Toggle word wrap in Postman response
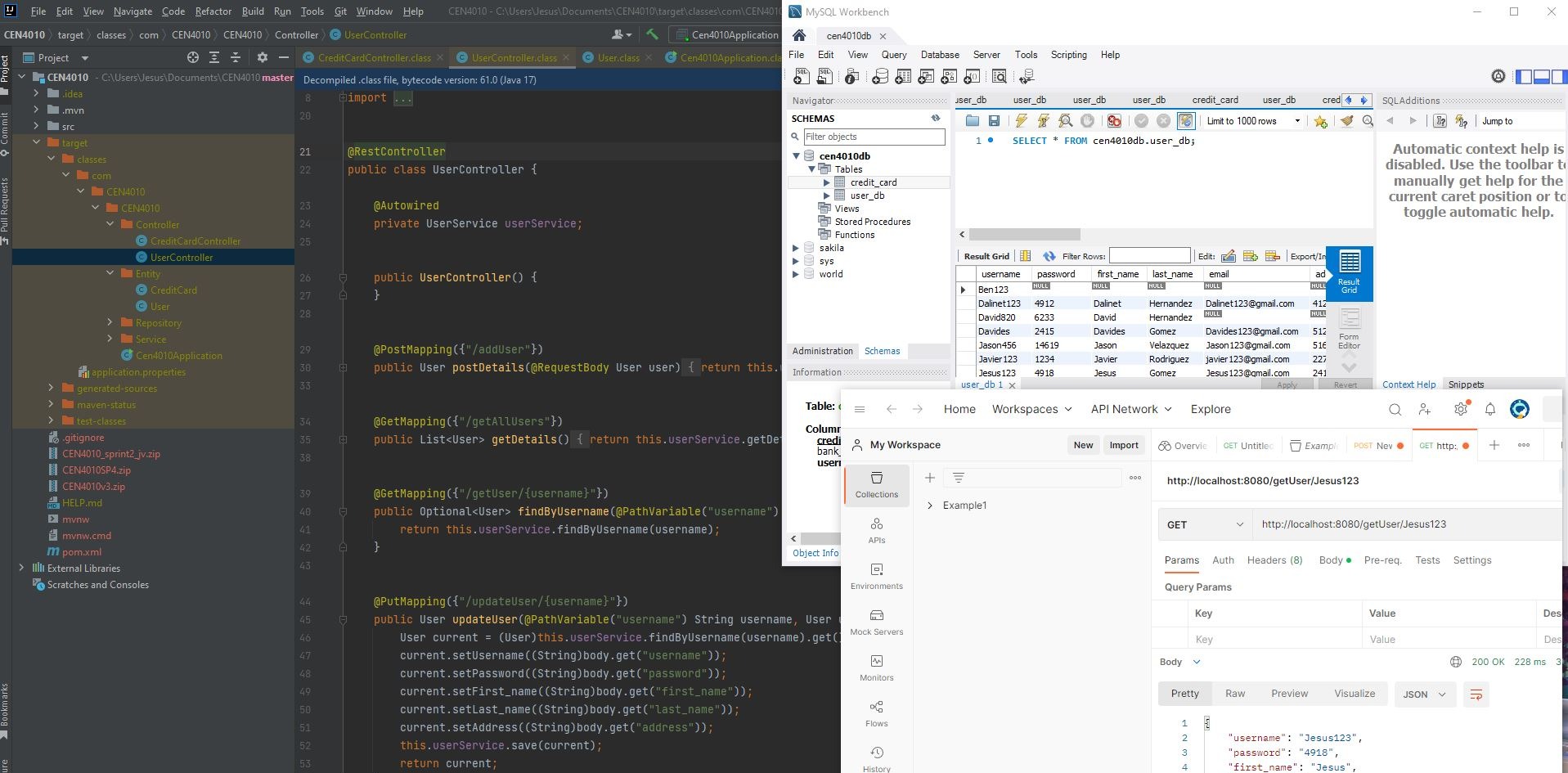This screenshot has width=1568, height=773. coord(1476,694)
